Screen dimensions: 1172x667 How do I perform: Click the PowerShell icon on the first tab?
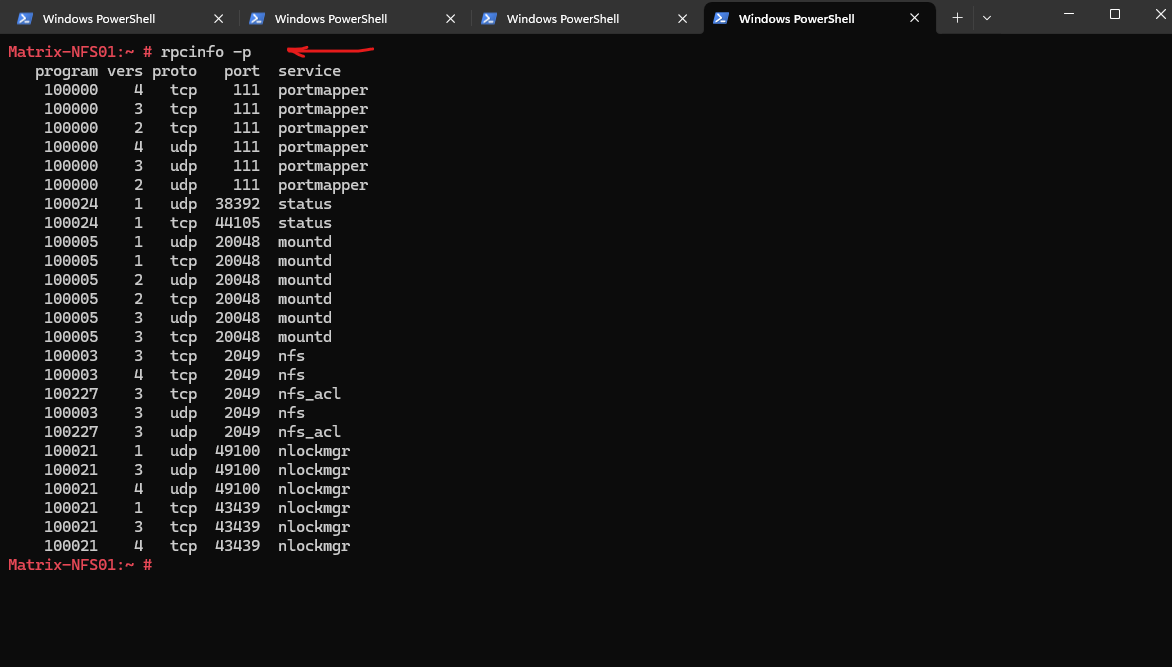point(25,19)
